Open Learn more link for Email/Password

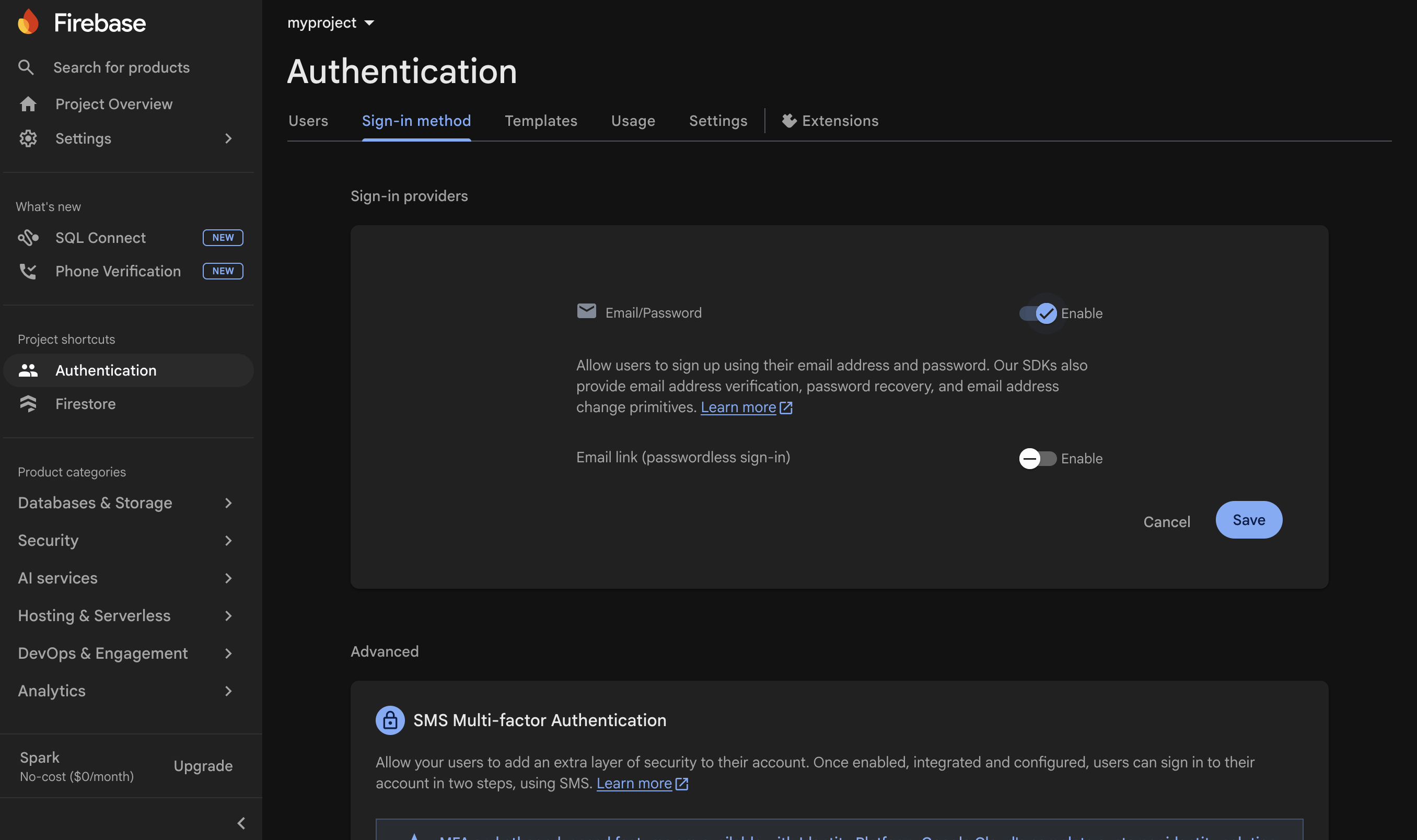738,407
